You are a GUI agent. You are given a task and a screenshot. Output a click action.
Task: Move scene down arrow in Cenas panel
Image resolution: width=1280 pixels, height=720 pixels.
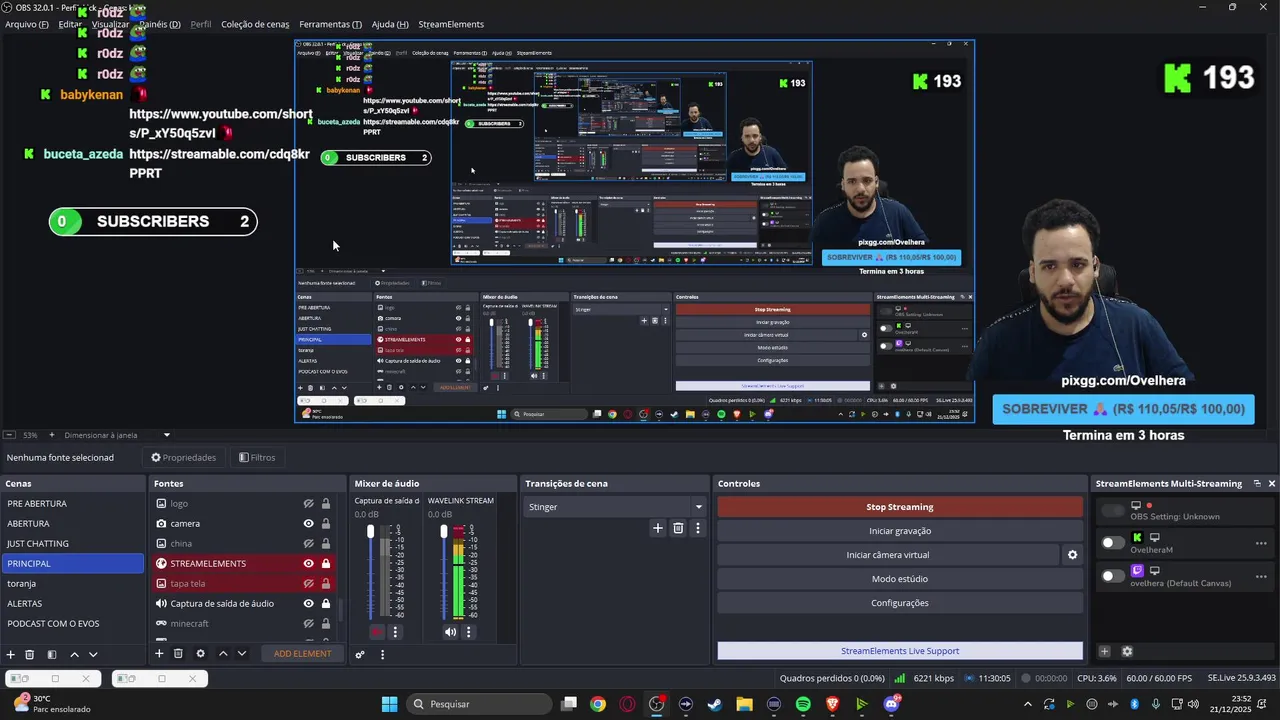pos(93,654)
